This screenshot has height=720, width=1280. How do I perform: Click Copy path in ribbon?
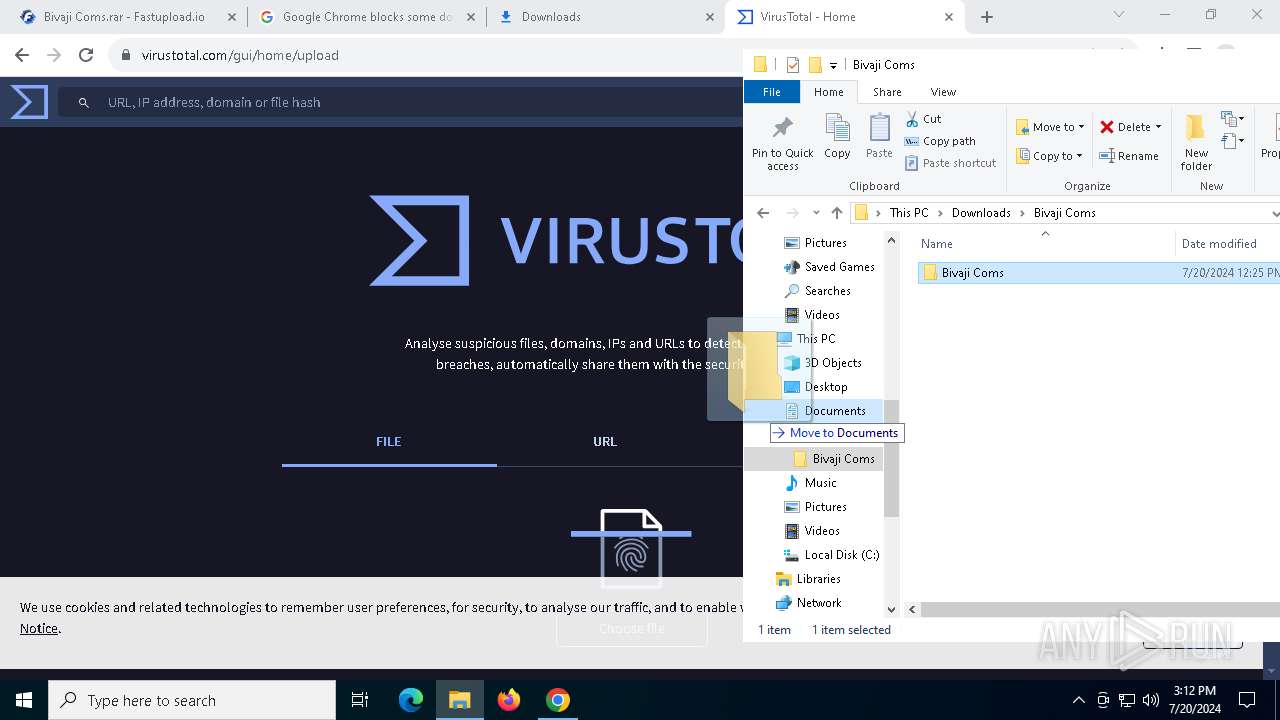point(940,141)
